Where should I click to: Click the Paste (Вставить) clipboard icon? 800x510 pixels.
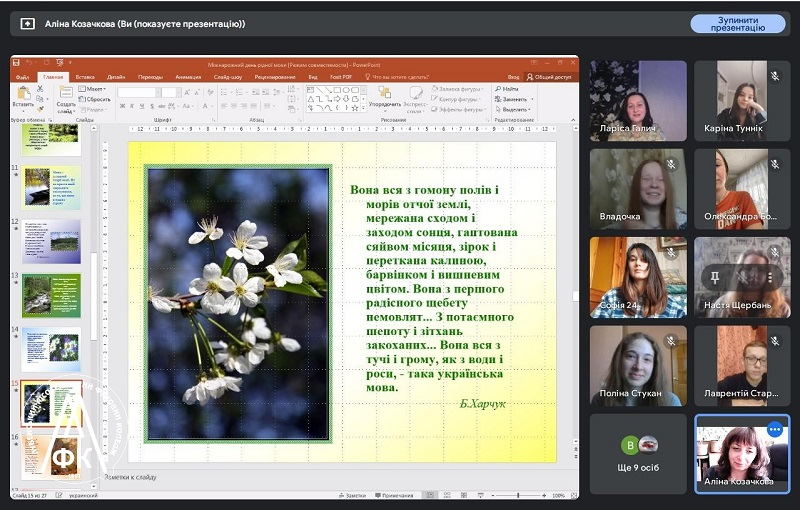tap(24, 93)
